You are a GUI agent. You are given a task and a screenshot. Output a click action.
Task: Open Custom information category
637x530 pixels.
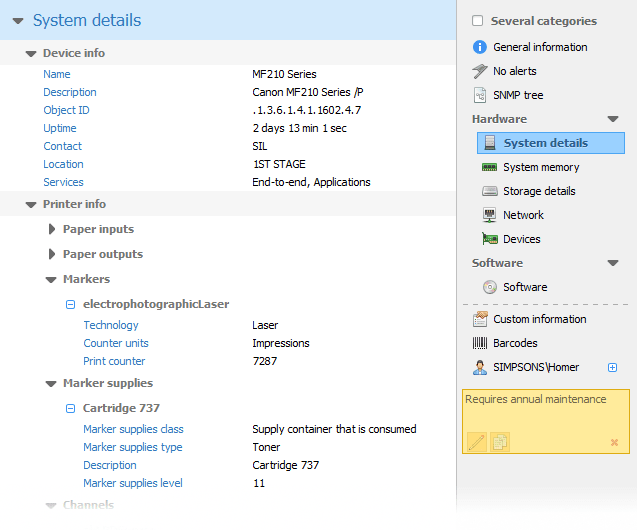point(539,319)
